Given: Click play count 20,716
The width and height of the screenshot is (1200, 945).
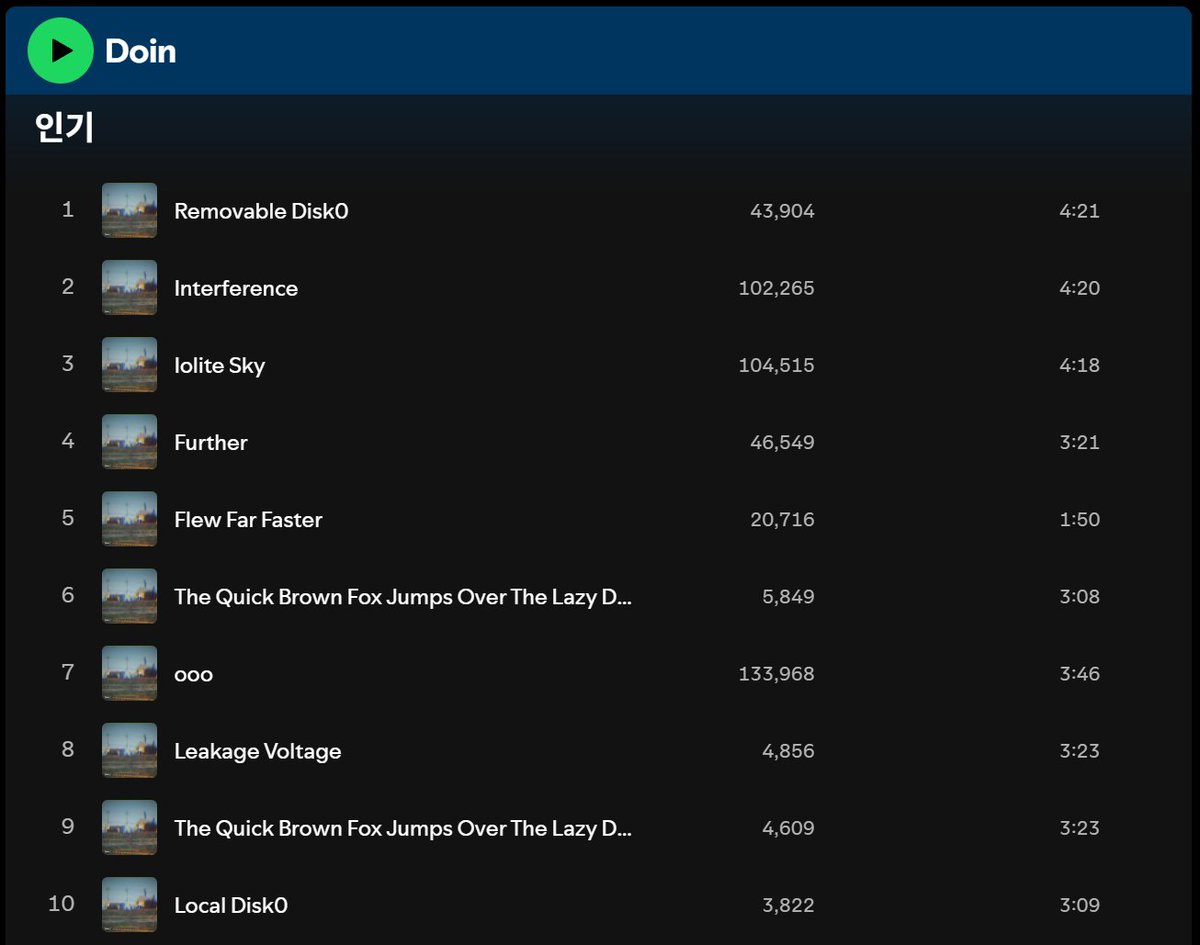Looking at the screenshot, I should coord(782,519).
